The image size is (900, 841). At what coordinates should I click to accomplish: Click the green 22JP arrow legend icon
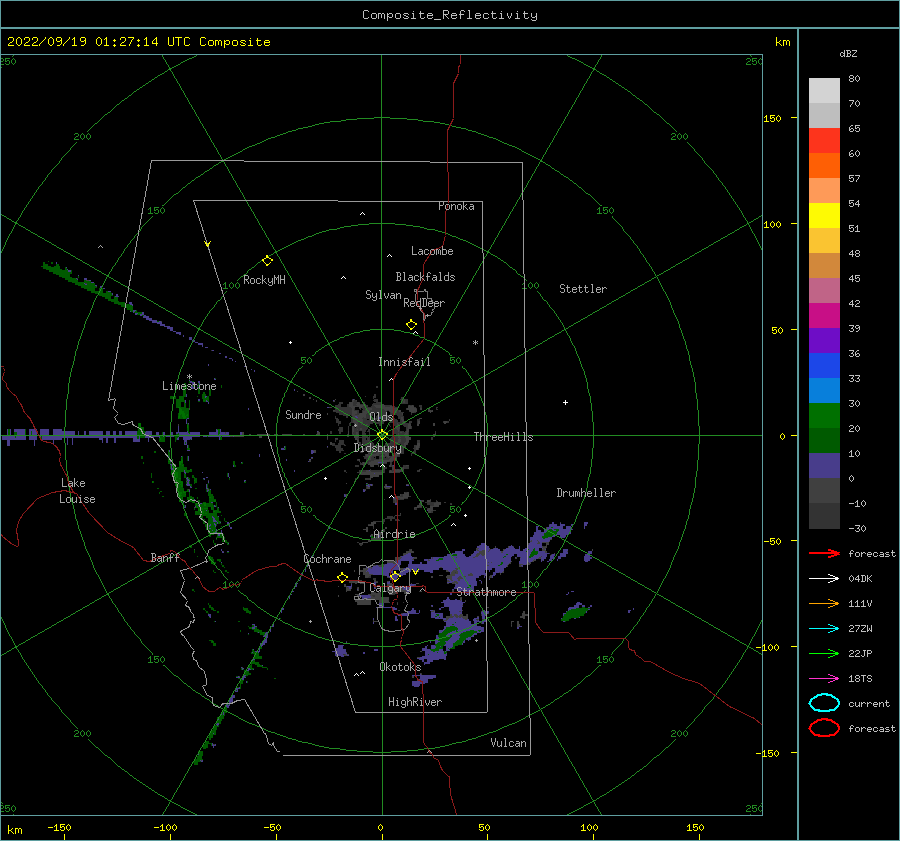coord(824,653)
